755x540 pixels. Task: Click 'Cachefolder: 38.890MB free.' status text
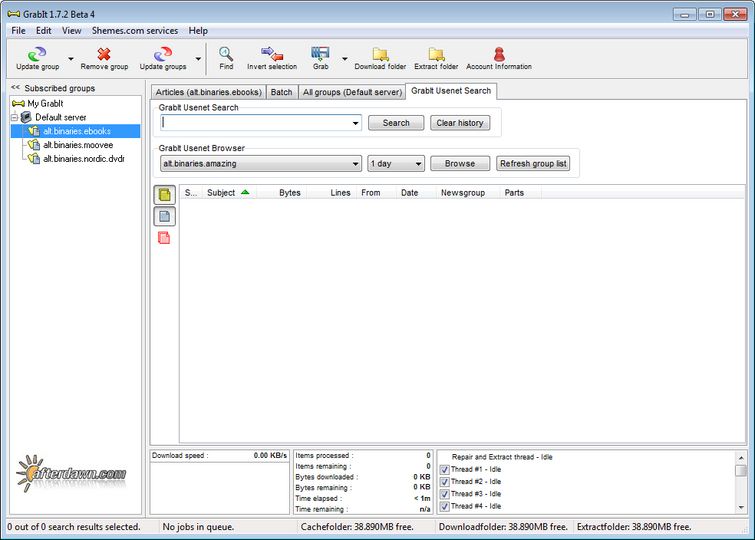click(357, 527)
